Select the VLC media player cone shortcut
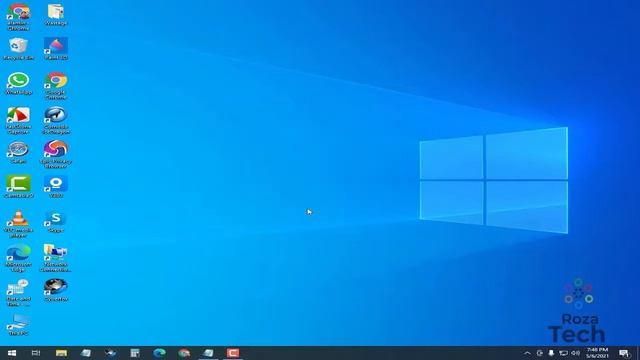This screenshot has height=360, width=640. tap(18, 224)
